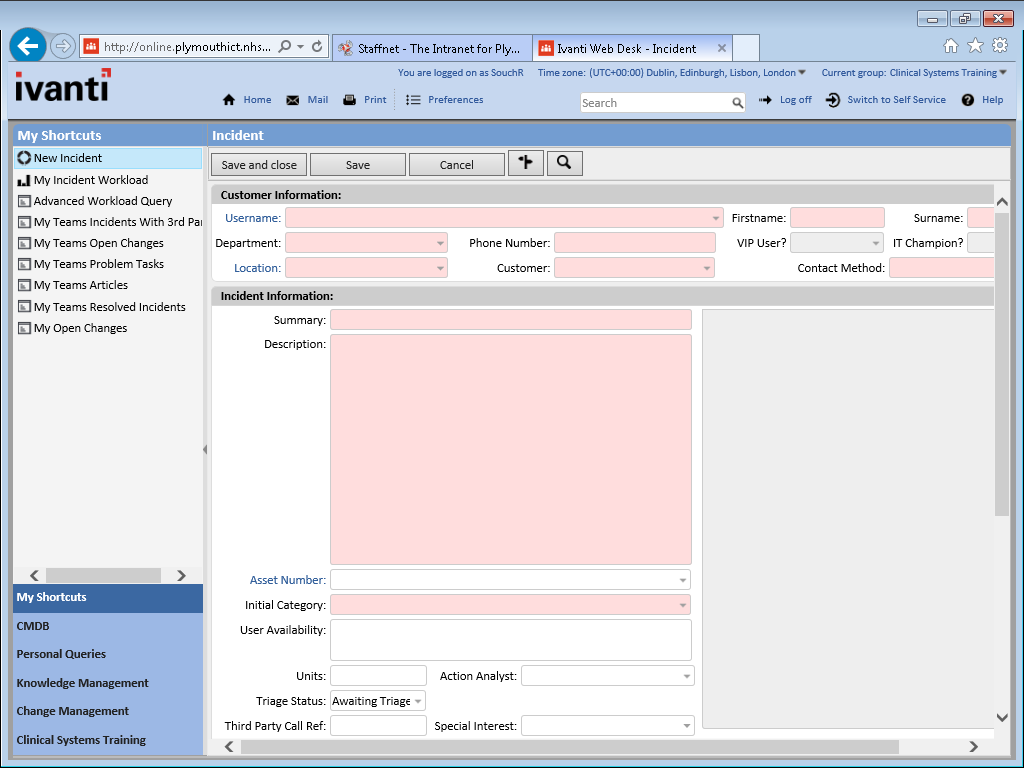
Task: Click the Units input field
Action: click(x=378, y=676)
